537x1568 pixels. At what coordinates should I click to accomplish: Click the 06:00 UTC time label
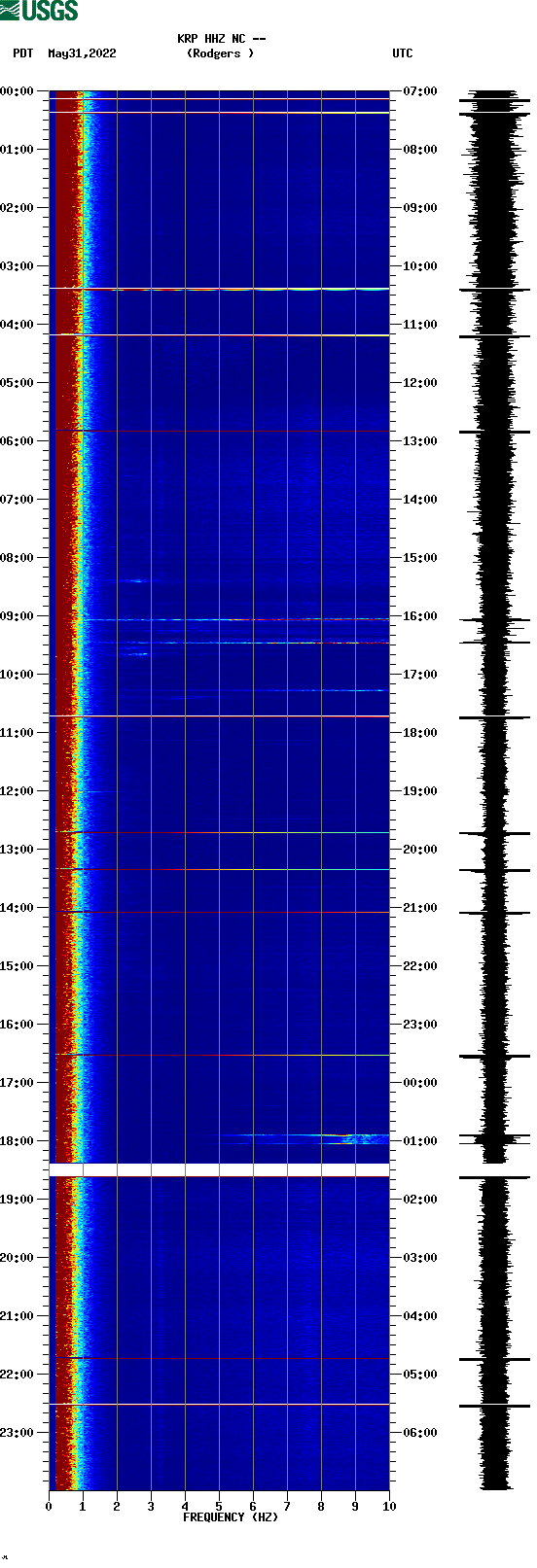(x=420, y=1433)
